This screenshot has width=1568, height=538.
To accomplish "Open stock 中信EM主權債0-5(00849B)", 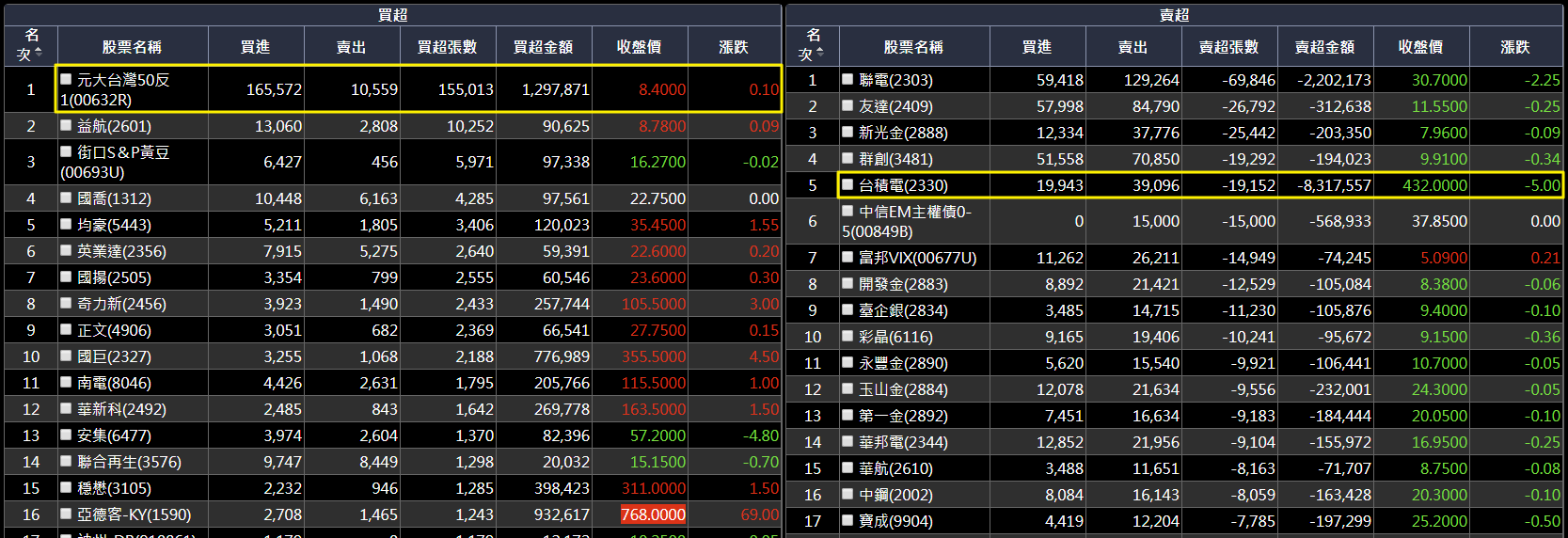I will point(908,221).
